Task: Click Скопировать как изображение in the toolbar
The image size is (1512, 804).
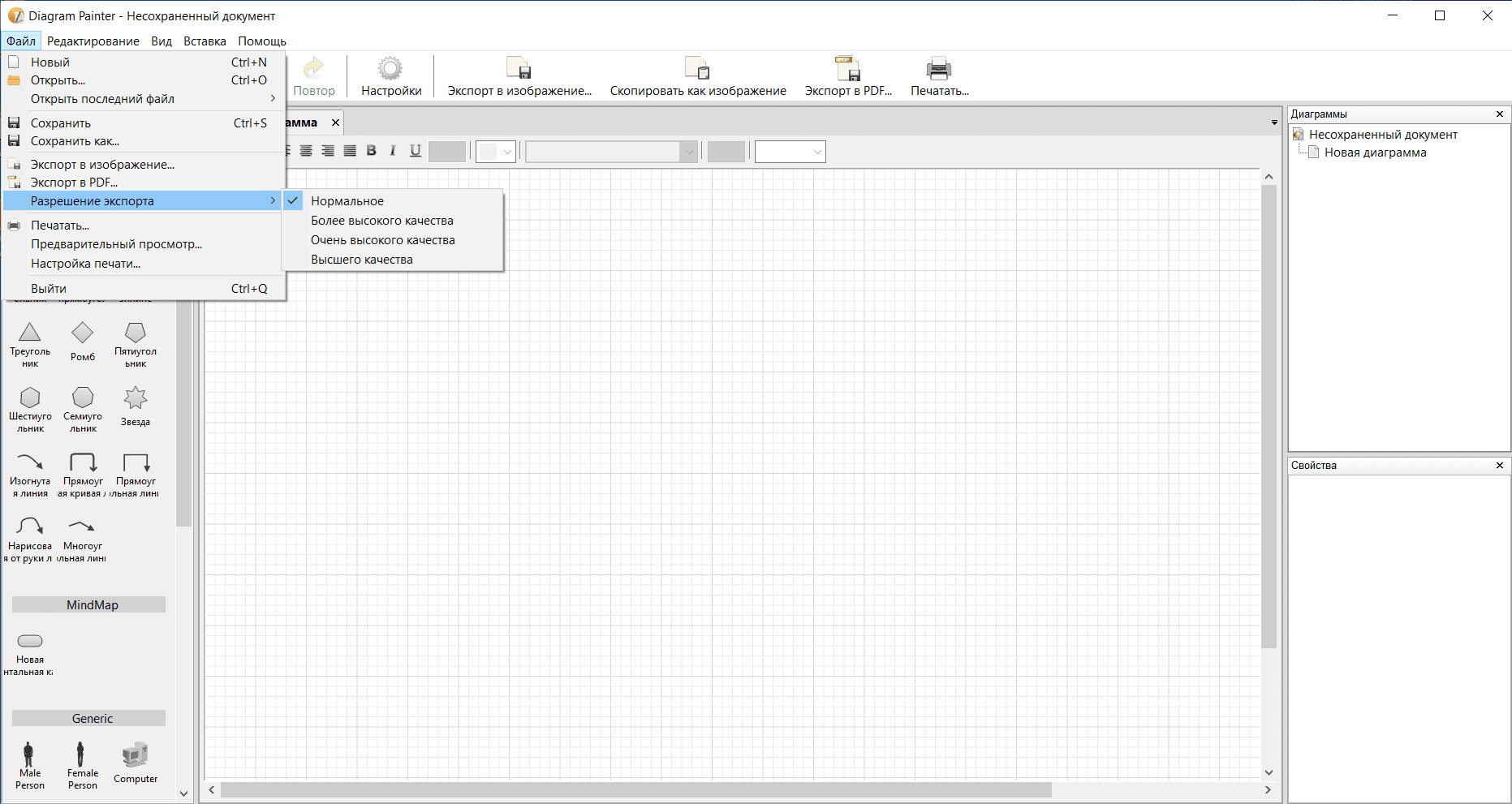Action: (x=698, y=76)
